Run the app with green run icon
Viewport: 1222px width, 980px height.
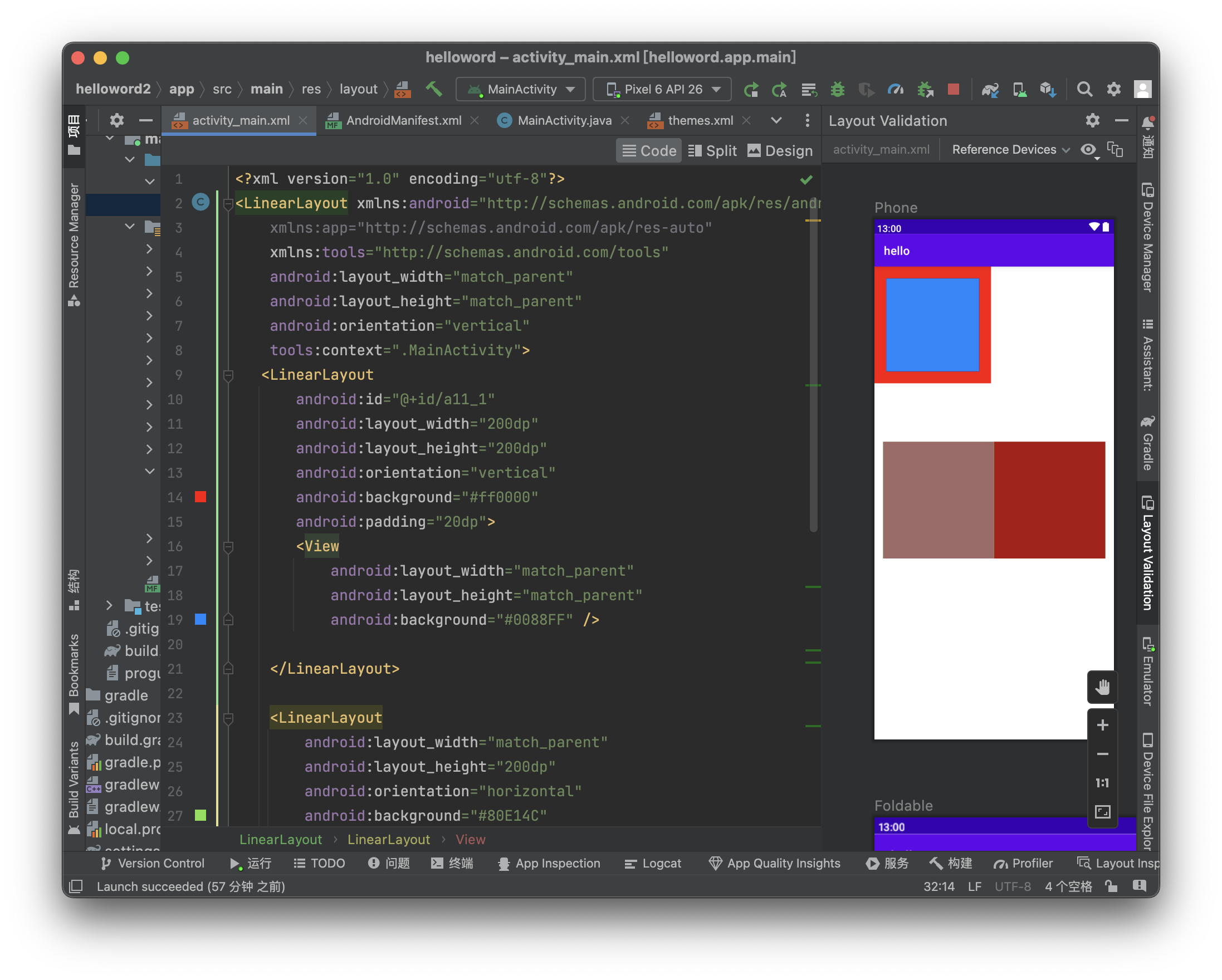pyautogui.click(x=751, y=89)
